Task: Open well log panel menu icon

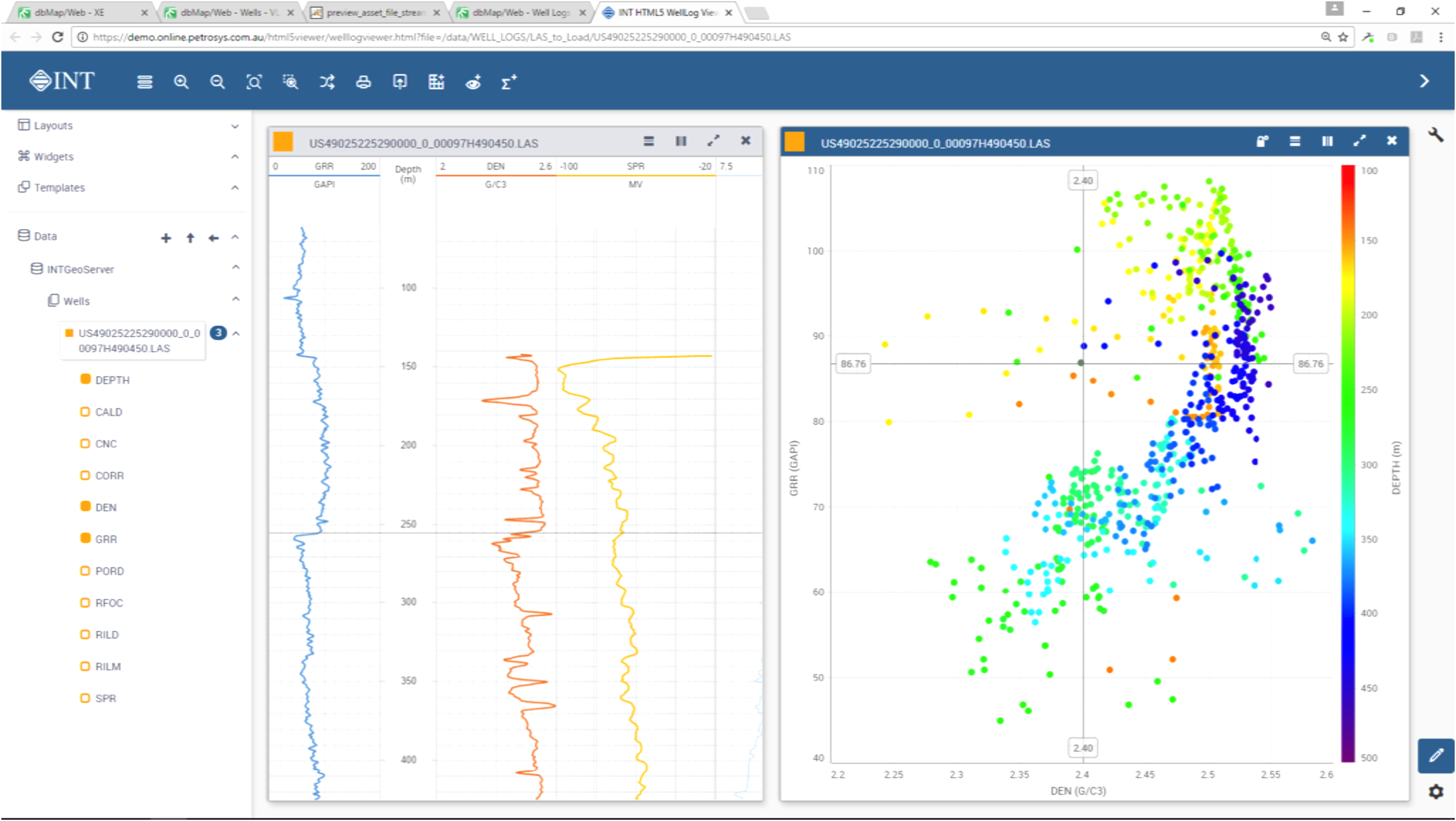Action: (649, 141)
